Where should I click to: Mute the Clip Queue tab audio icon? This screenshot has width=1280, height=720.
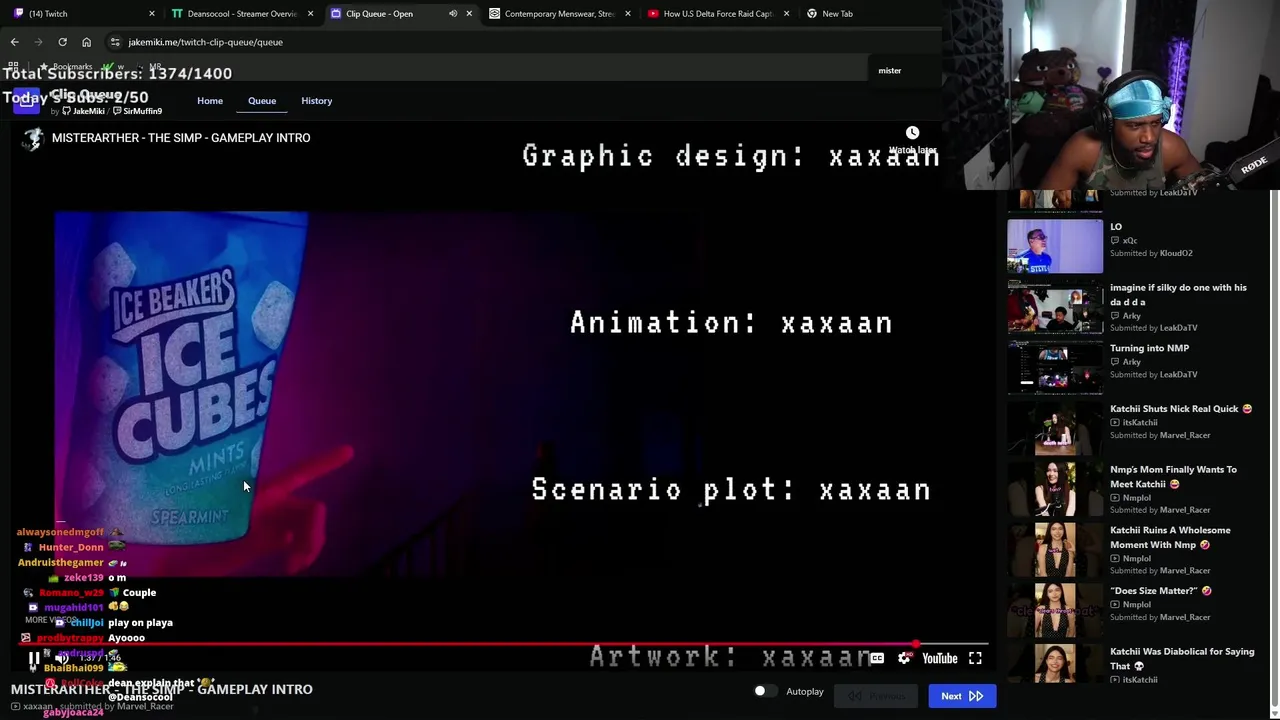coord(453,14)
